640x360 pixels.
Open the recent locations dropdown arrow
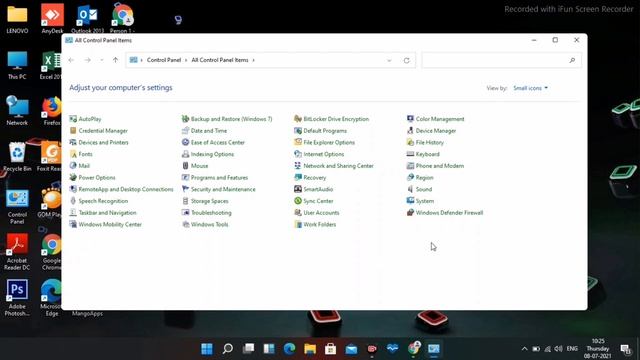[x=102, y=60]
